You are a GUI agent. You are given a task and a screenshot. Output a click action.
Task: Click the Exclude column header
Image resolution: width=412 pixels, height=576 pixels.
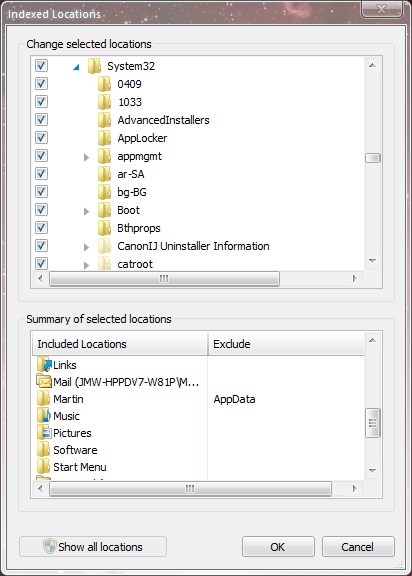coord(286,344)
